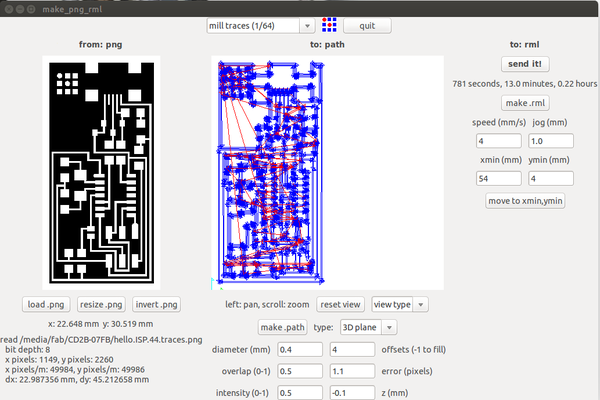Focus the overlap (0-1) input field
This screenshot has height=400, width=600.
(300, 371)
